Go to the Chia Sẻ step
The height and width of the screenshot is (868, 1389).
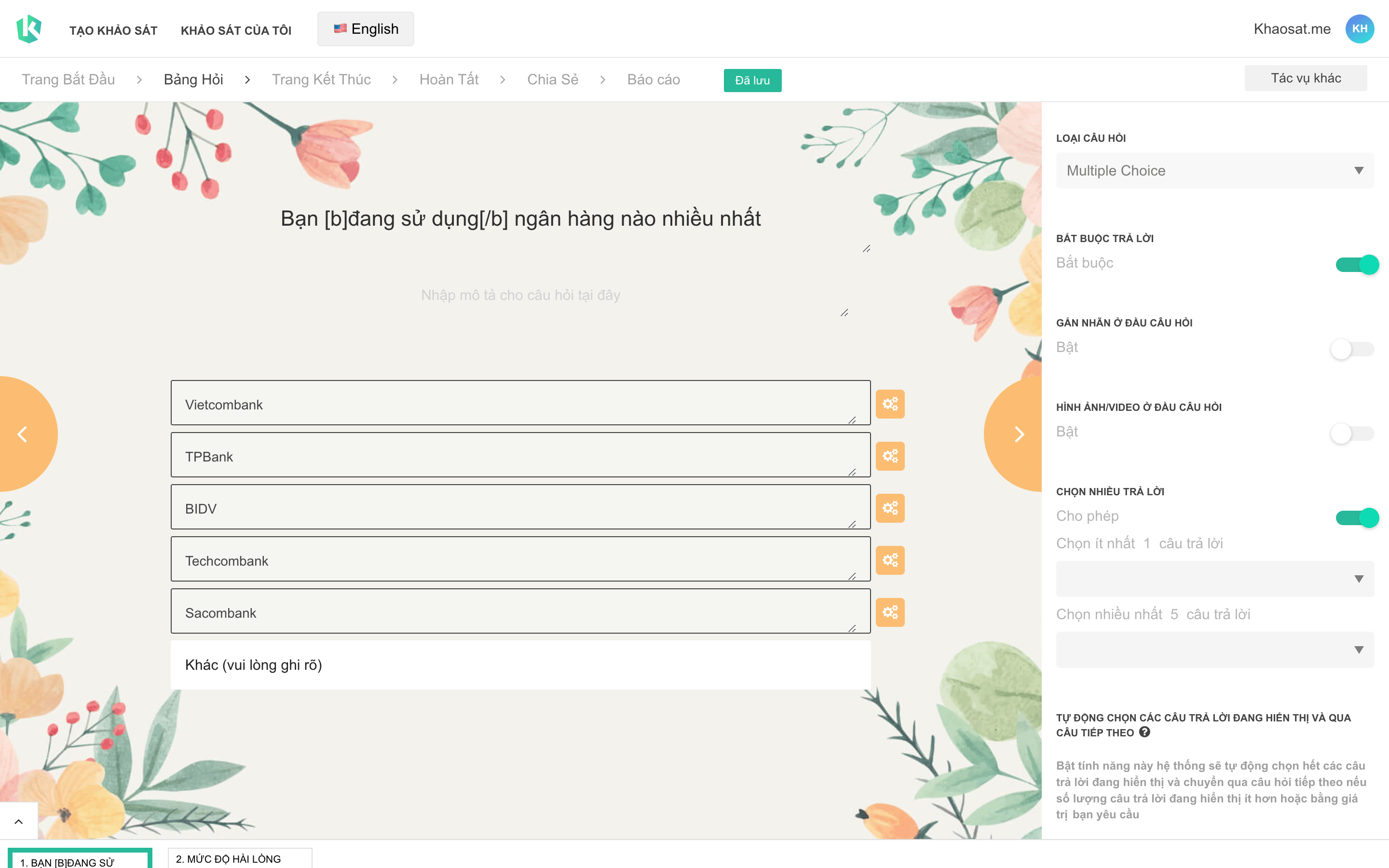point(553,79)
